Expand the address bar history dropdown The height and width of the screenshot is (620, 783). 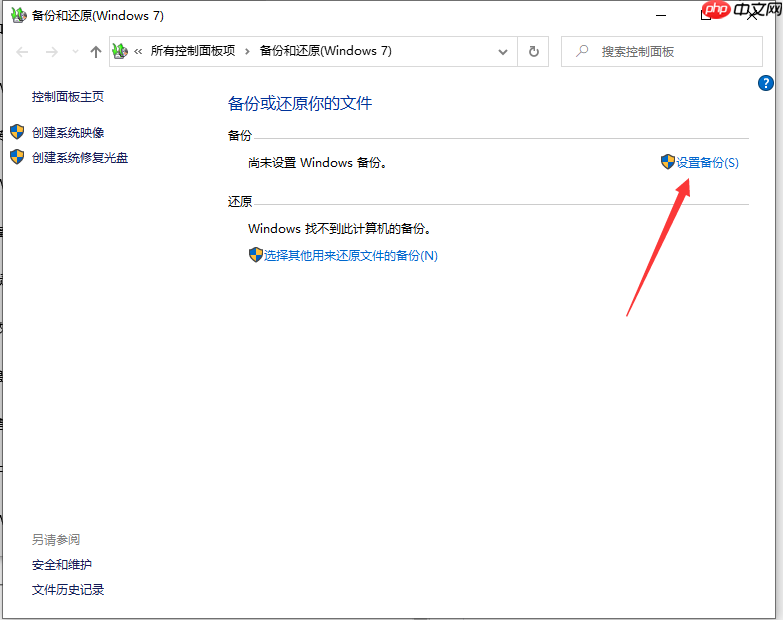pyautogui.click(x=503, y=51)
